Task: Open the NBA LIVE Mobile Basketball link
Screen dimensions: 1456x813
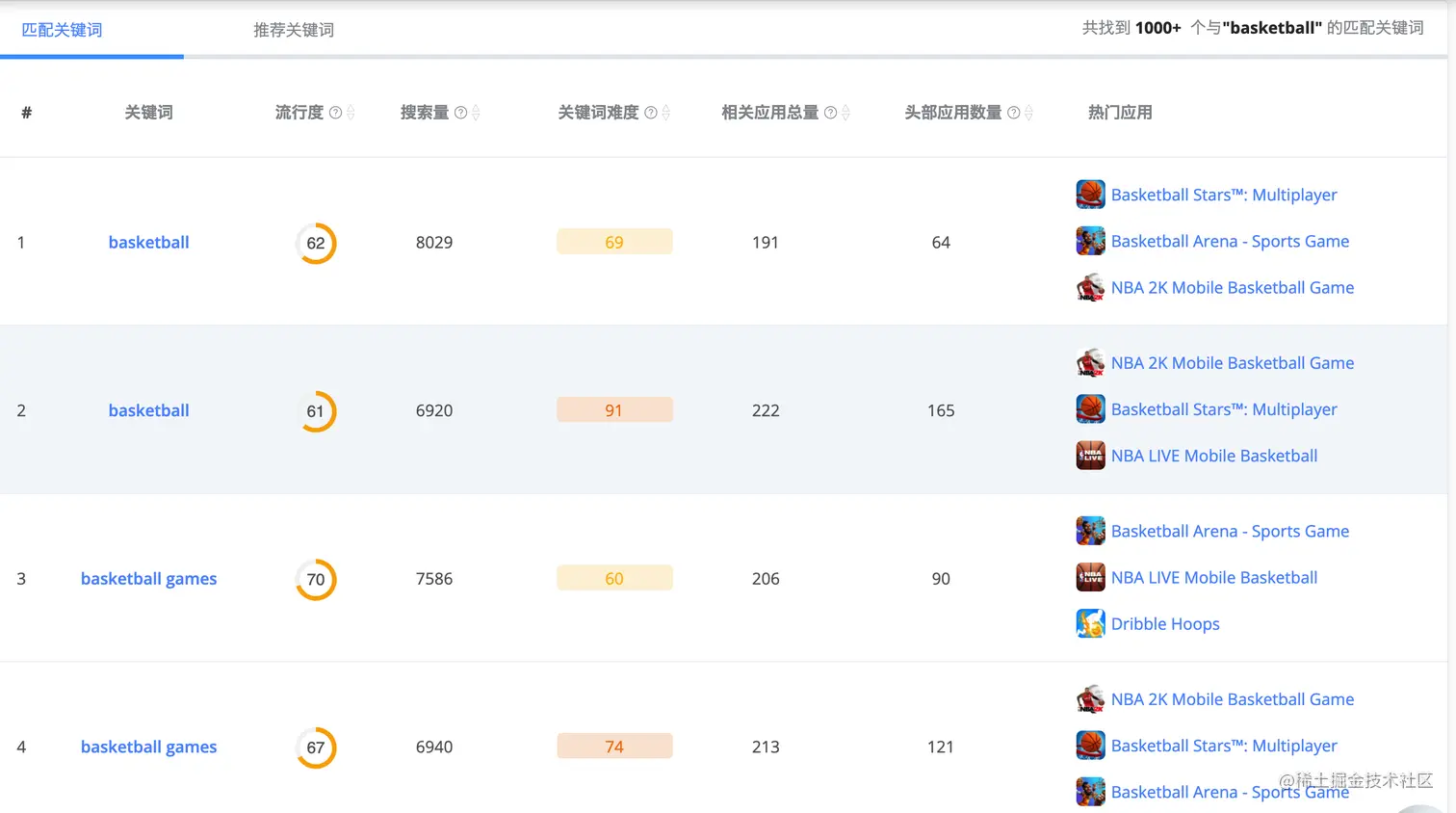Action: coord(1214,455)
